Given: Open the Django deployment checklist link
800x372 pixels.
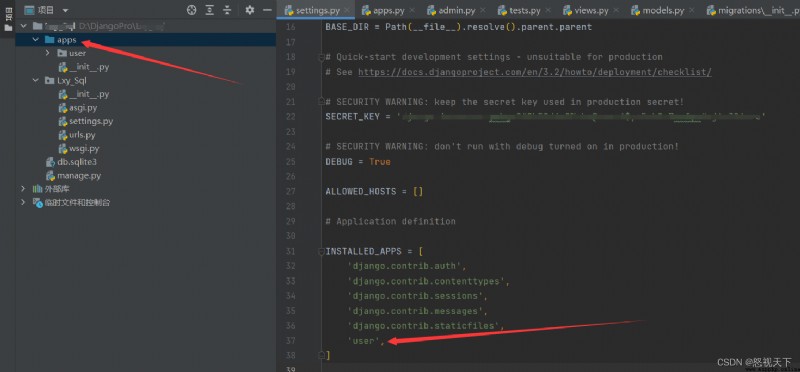Looking at the screenshot, I should (x=535, y=72).
